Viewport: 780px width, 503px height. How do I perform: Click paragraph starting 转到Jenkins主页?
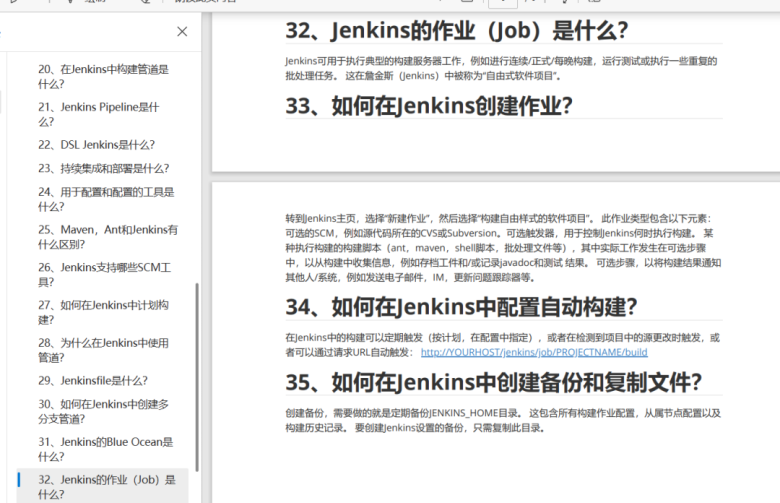coord(503,248)
